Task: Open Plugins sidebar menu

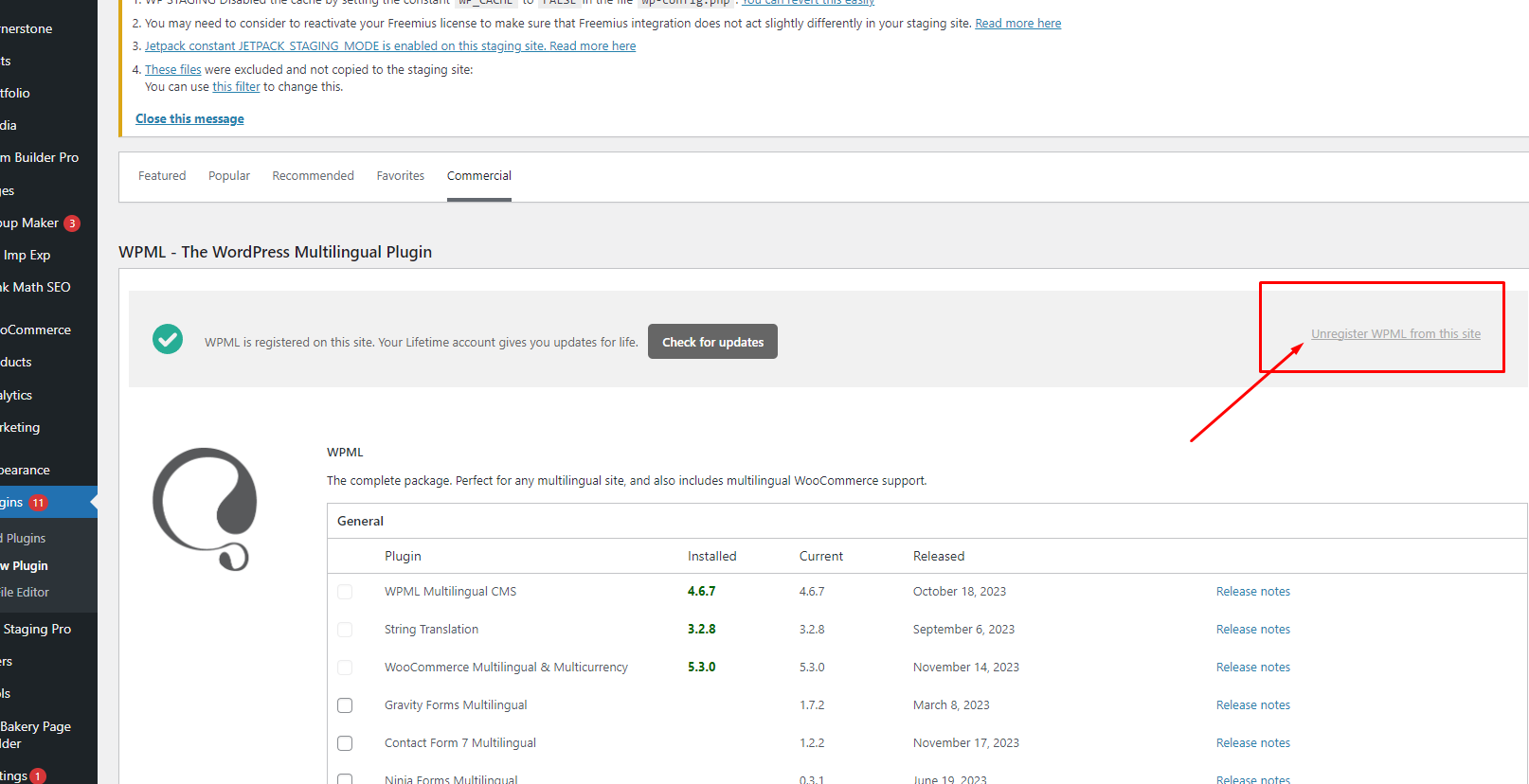Action: point(48,503)
